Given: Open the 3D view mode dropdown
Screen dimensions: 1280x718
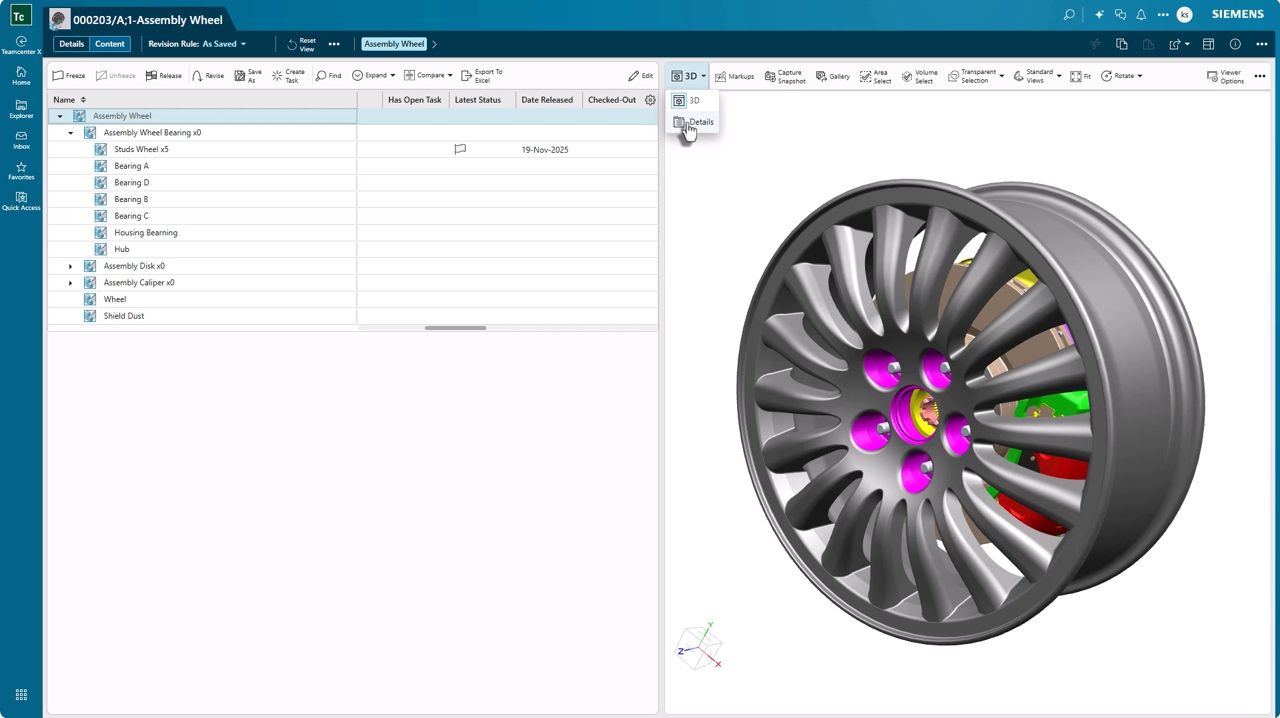Looking at the screenshot, I should pyautogui.click(x=689, y=76).
